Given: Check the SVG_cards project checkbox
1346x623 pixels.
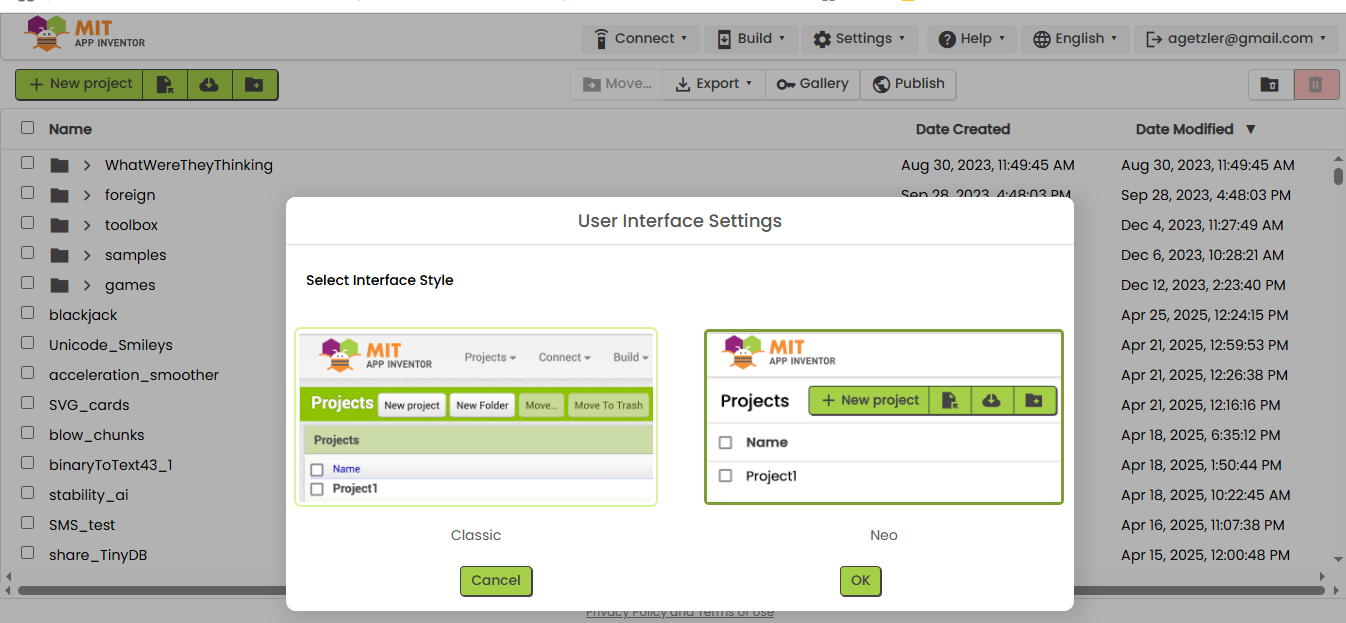Looking at the screenshot, I should coord(28,403).
